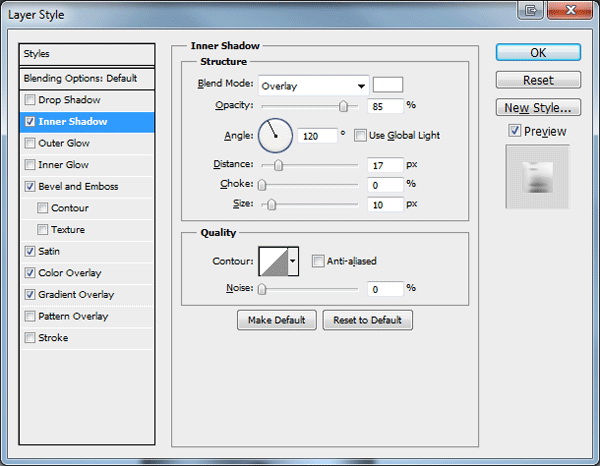The height and width of the screenshot is (466, 600).
Task: Open the New Style dialog
Action: [x=538, y=108]
